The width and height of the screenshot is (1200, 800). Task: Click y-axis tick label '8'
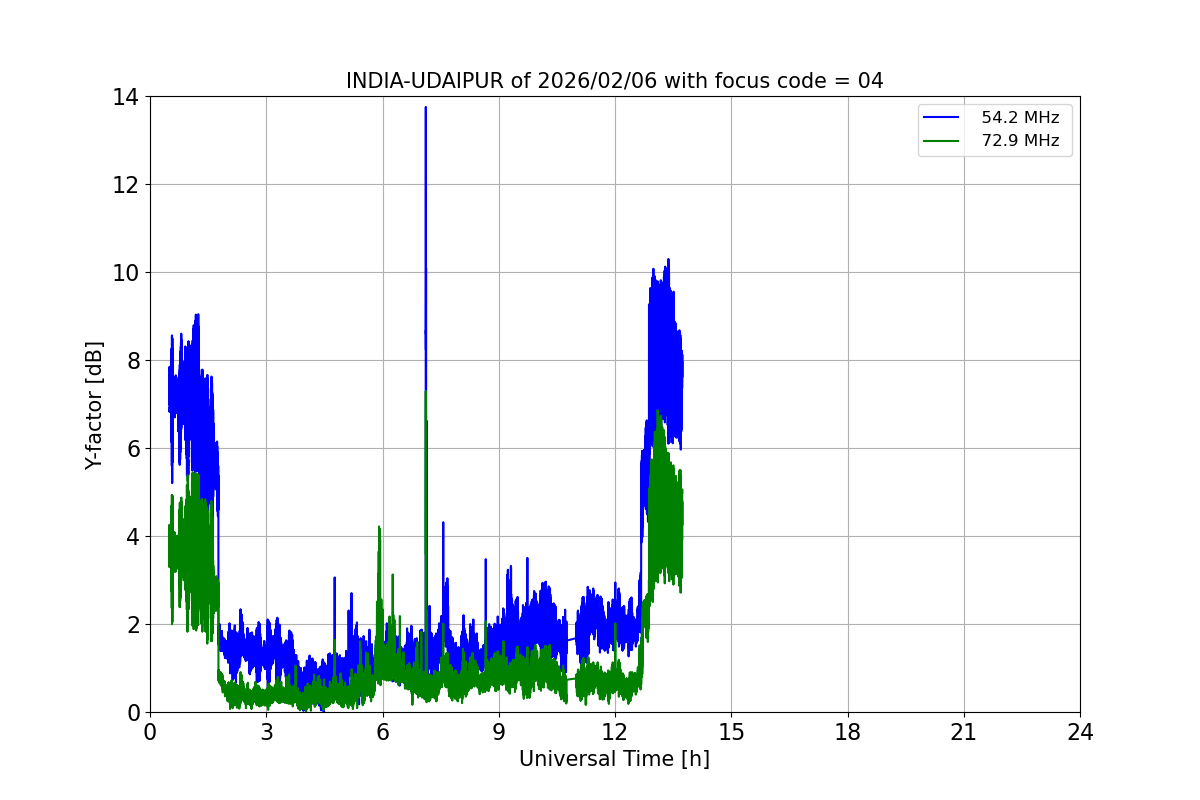tap(133, 361)
